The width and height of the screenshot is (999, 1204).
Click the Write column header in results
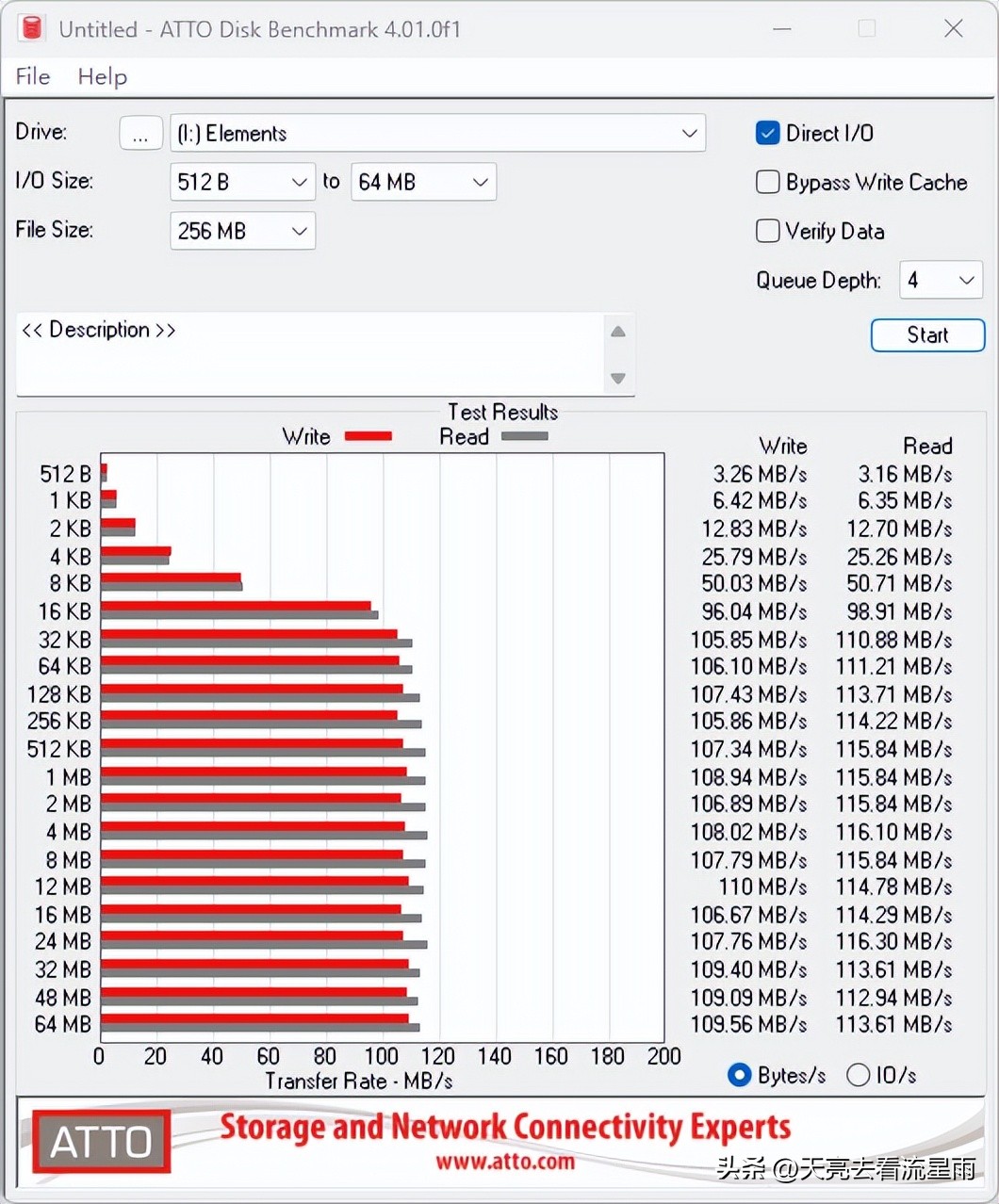(783, 446)
